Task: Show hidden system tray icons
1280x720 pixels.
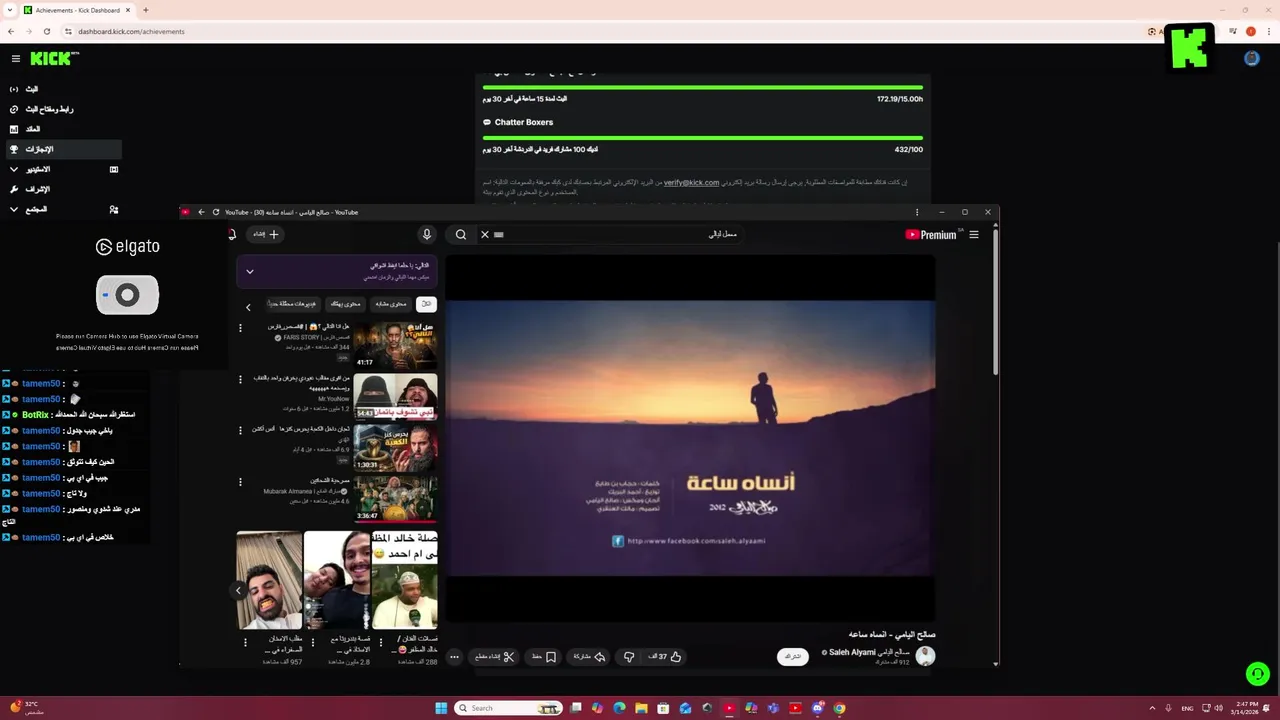Action: point(1151,708)
